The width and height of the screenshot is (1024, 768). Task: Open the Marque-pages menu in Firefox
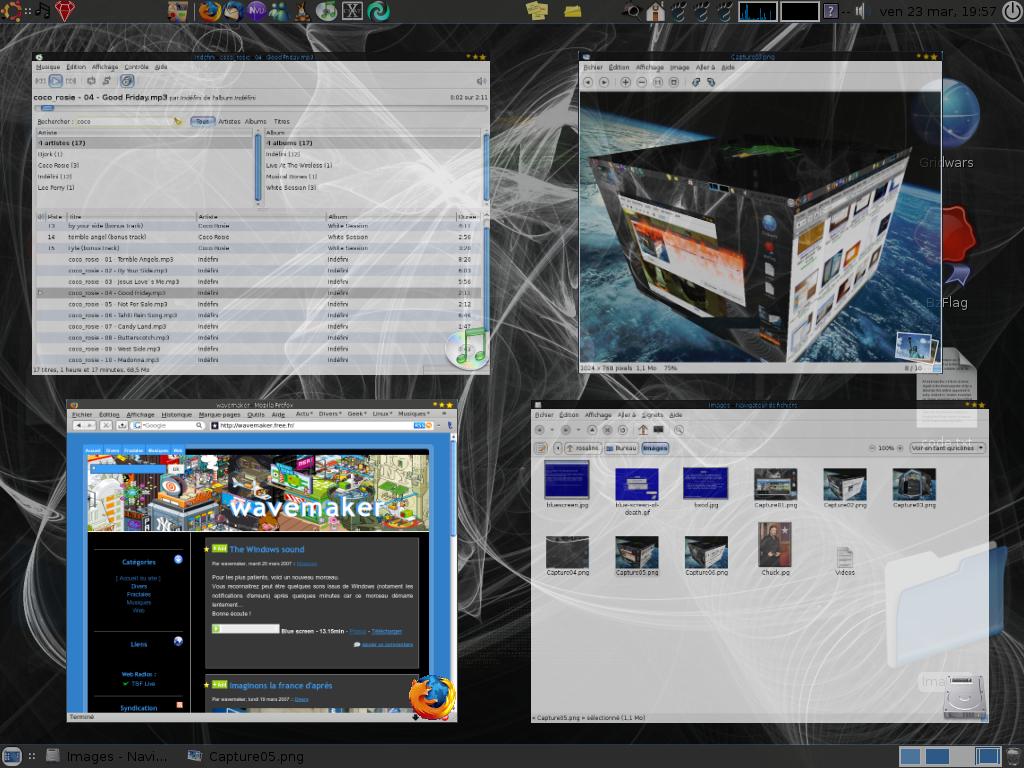pyautogui.click(x=219, y=415)
